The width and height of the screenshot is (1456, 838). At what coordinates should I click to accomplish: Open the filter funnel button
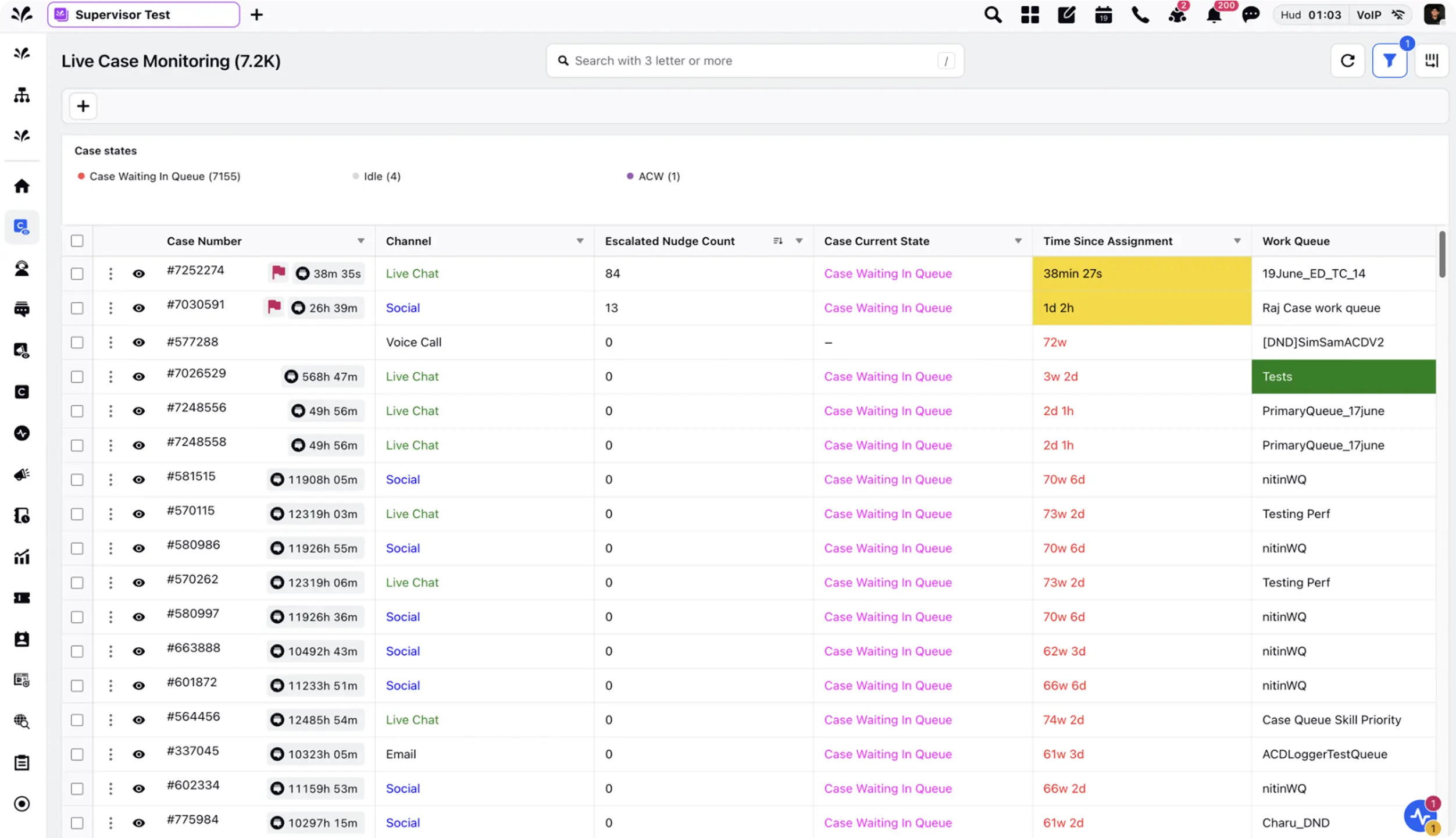pos(1389,60)
